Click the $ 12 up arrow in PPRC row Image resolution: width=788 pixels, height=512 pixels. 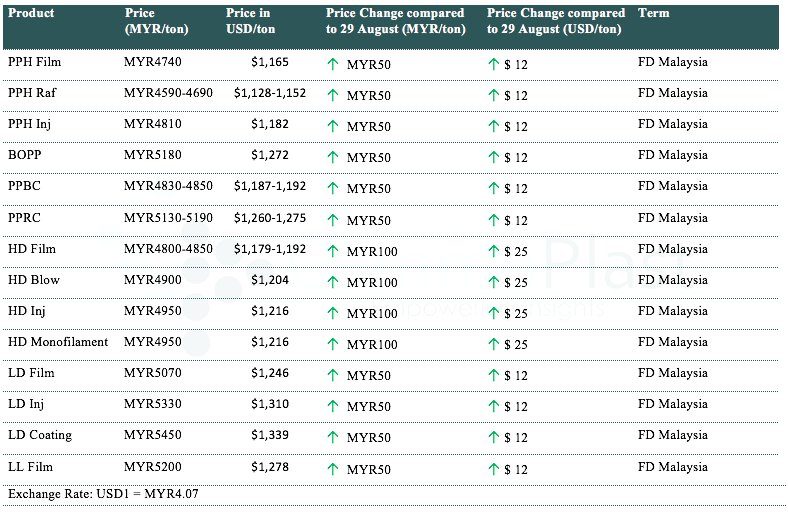(x=493, y=220)
